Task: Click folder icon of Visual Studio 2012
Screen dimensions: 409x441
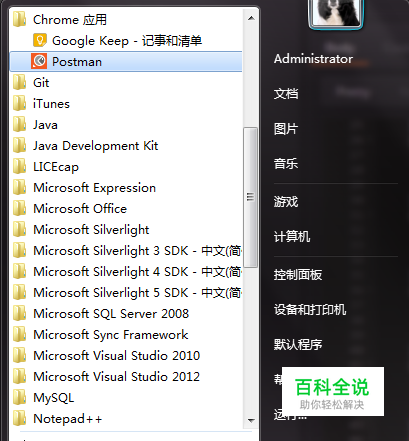Action: 20,376
